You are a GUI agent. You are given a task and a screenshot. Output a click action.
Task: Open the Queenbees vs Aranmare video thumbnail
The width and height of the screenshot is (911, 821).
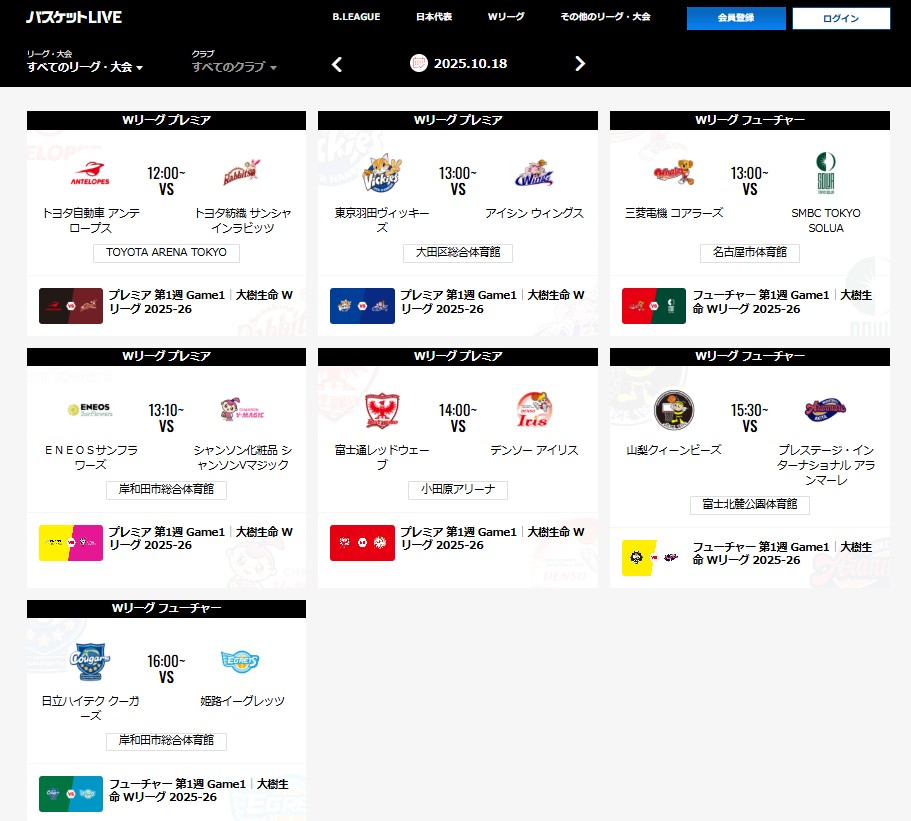tap(654, 558)
